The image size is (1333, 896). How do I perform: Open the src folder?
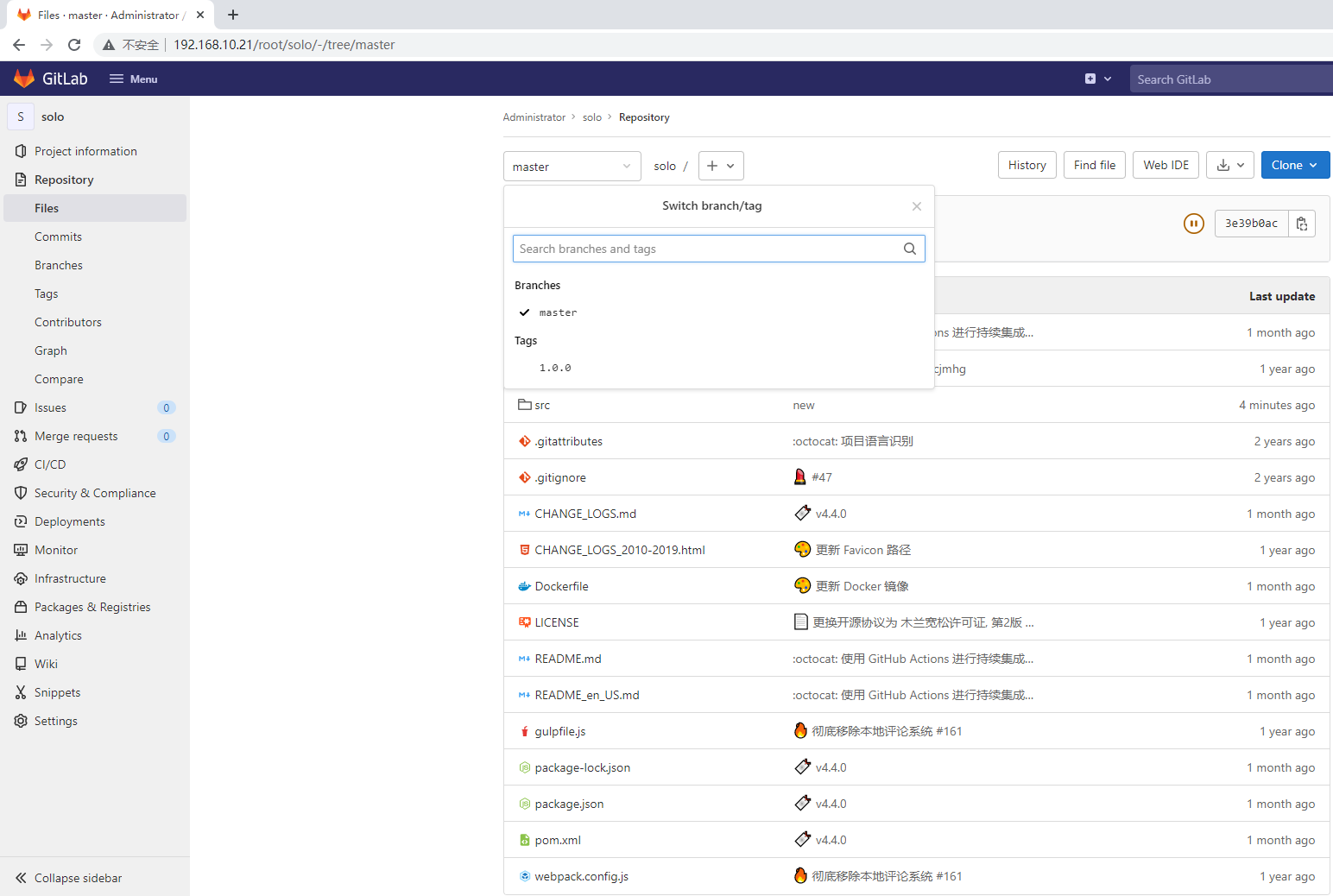point(541,405)
